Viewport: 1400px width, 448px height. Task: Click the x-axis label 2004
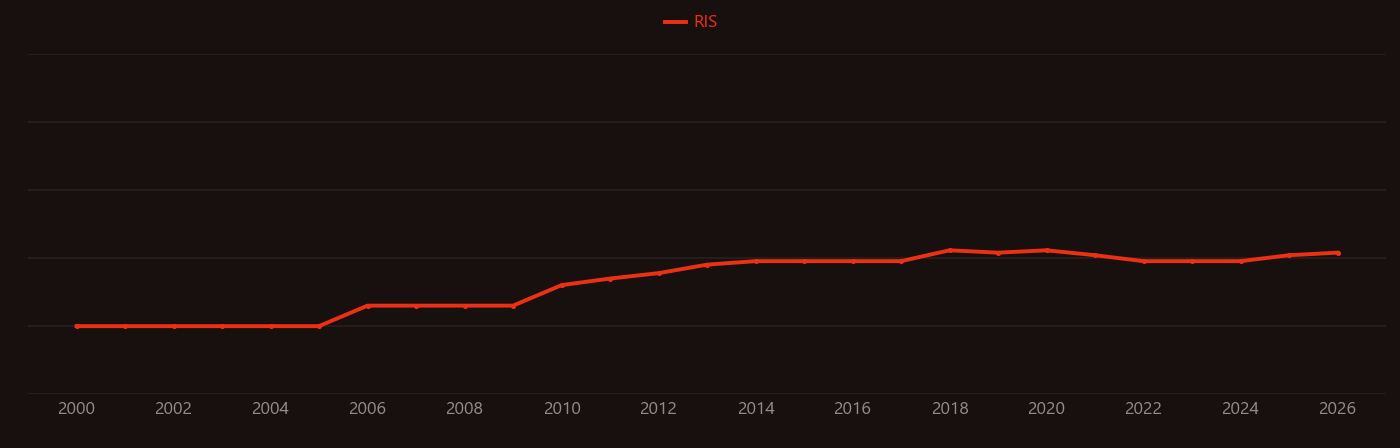(x=271, y=409)
